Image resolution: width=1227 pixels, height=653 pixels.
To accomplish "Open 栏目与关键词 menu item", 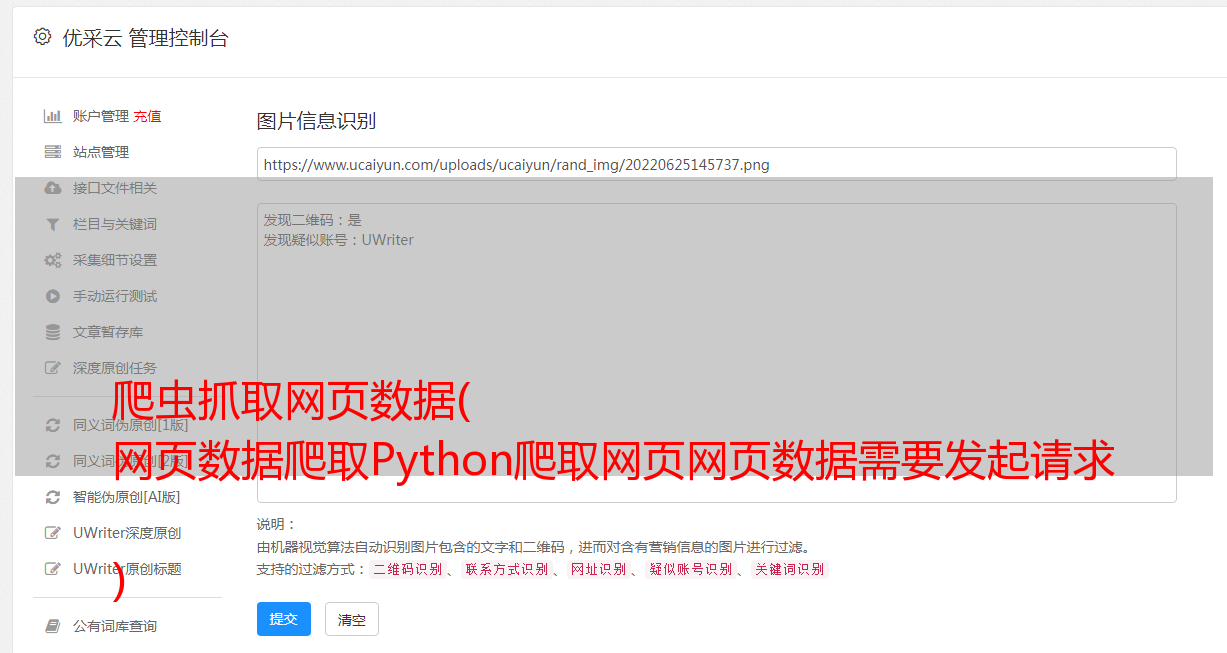I will point(115,224).
